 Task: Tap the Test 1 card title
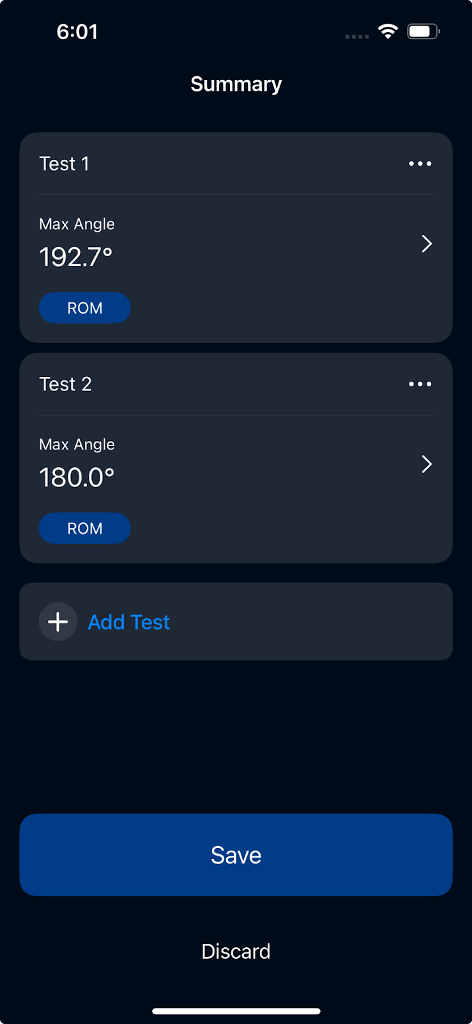tap(64, 164)
